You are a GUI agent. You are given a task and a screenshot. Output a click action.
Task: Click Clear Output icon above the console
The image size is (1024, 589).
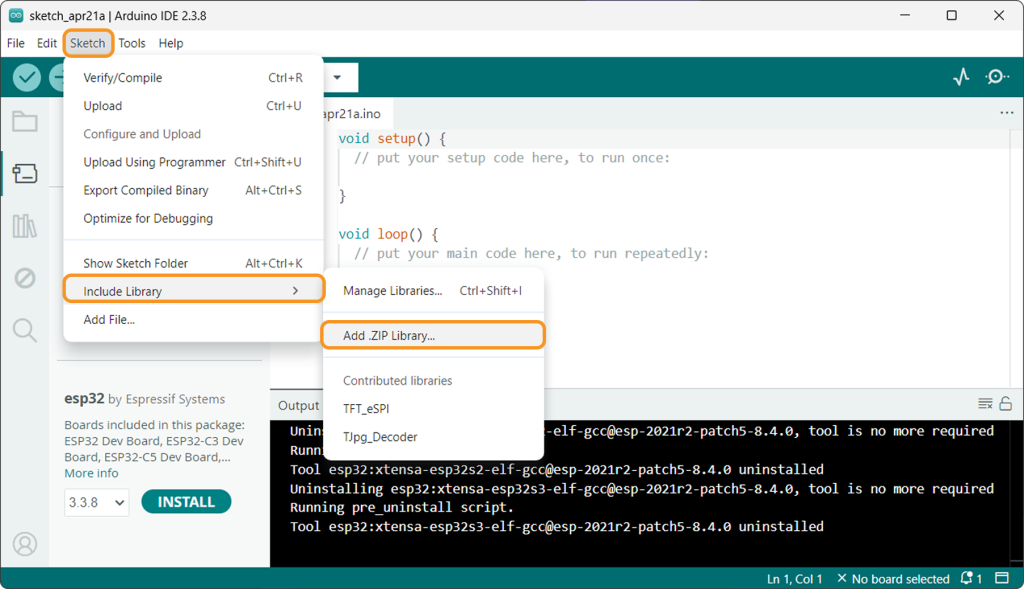[985, 404]
